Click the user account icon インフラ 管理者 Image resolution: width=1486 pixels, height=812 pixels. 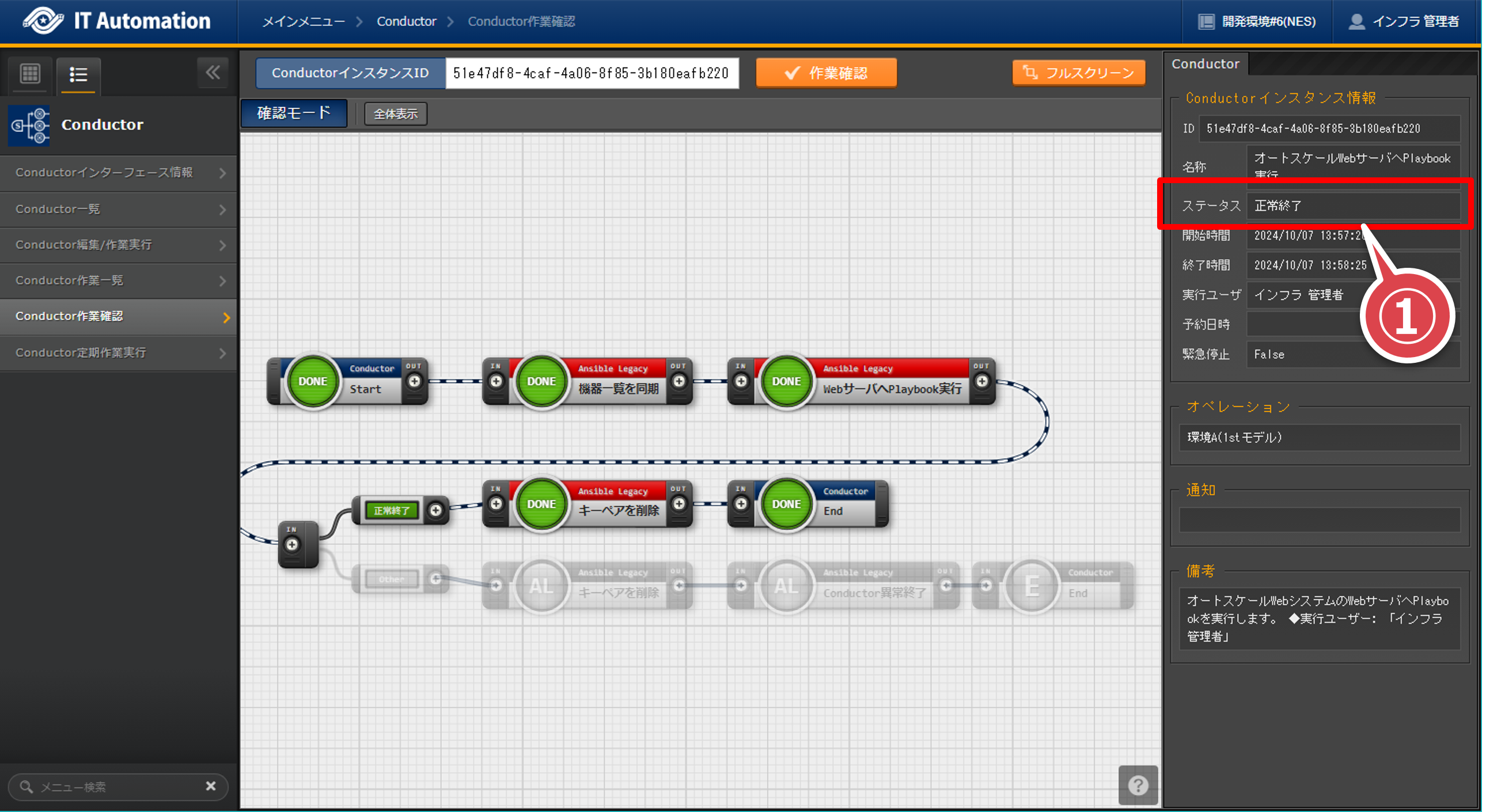pos(1357,21)
